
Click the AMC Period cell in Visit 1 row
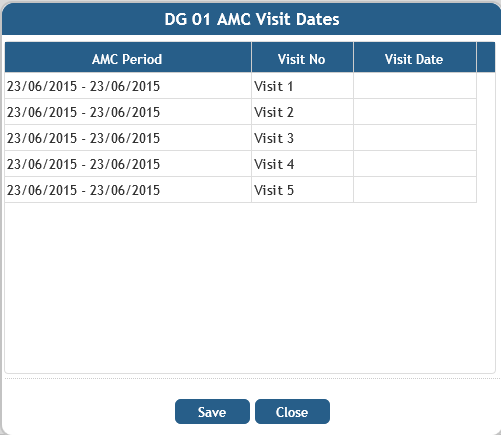[x=128, y=86]
